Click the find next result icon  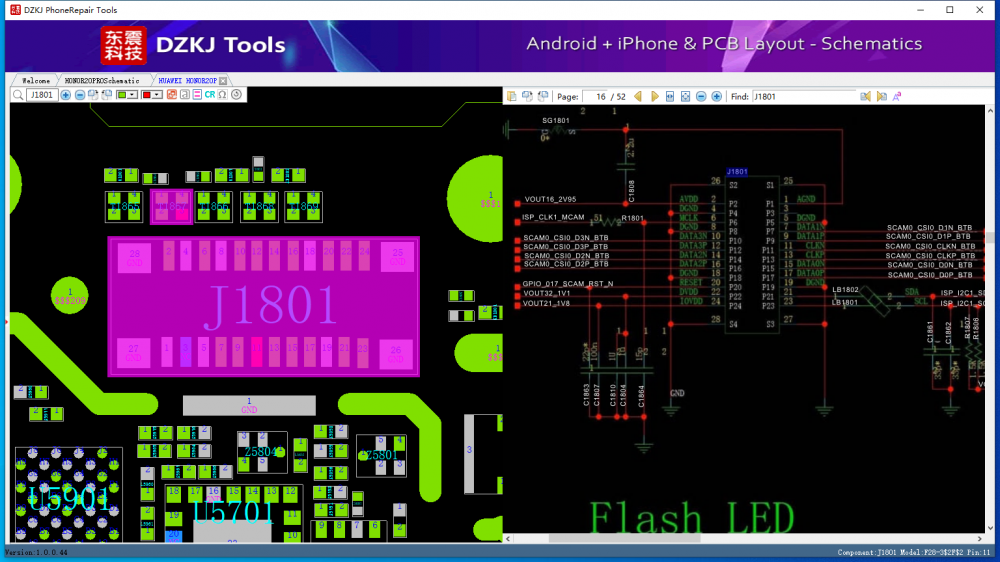(x=881, y=96)
